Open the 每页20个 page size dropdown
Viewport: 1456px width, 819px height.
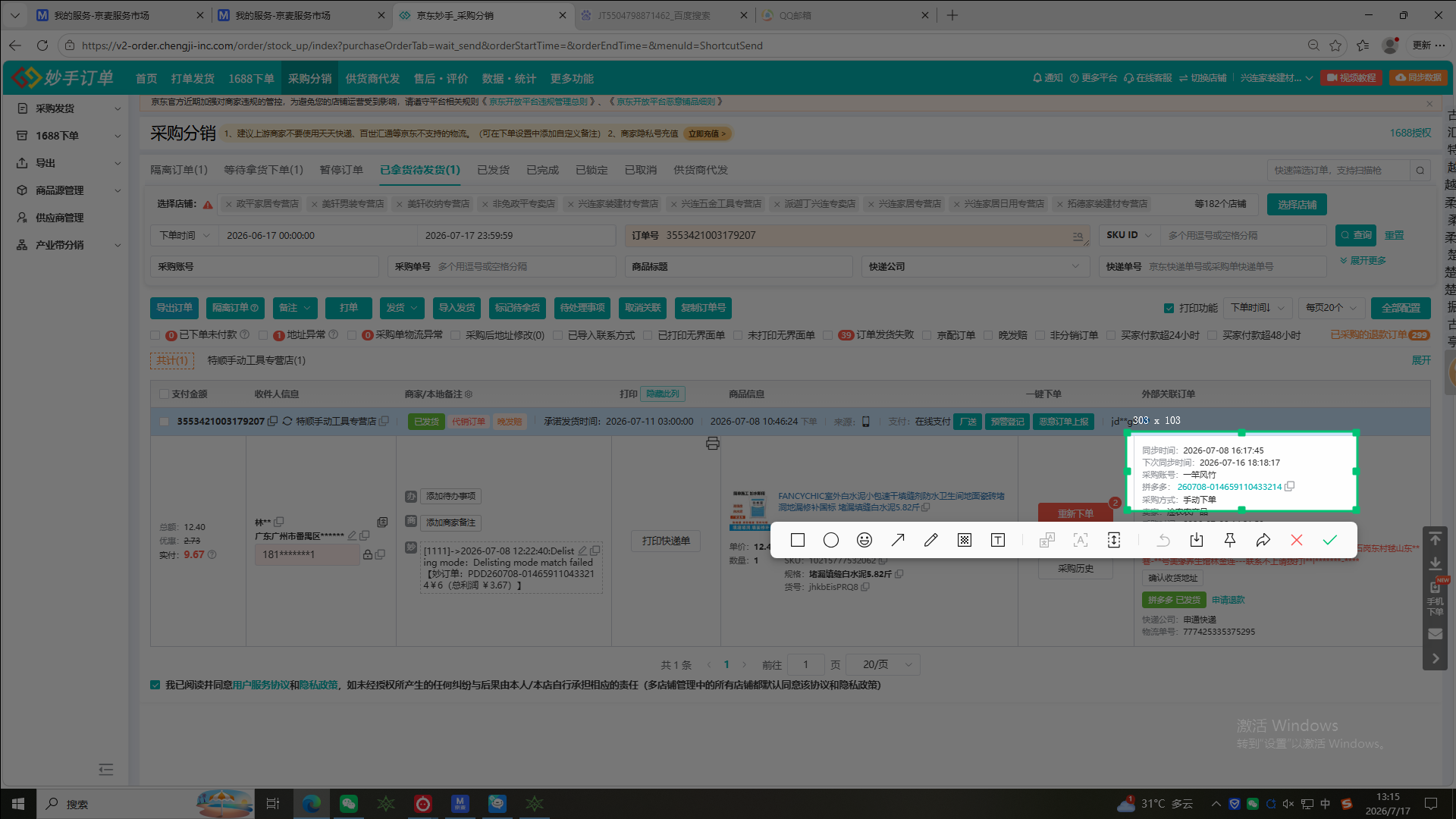click(x=1332, y=308)
